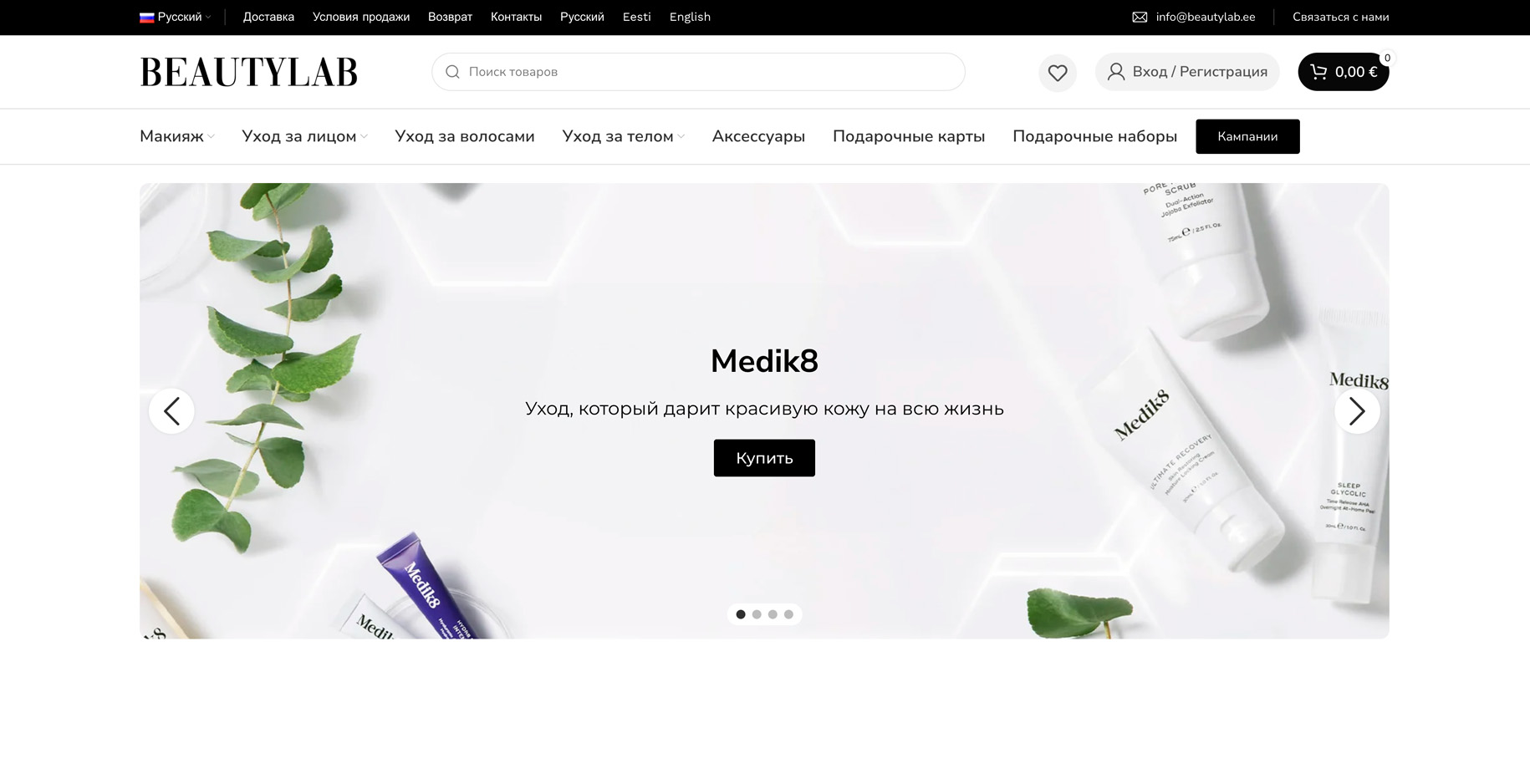Click the search magnifier icon

(452, 72)
